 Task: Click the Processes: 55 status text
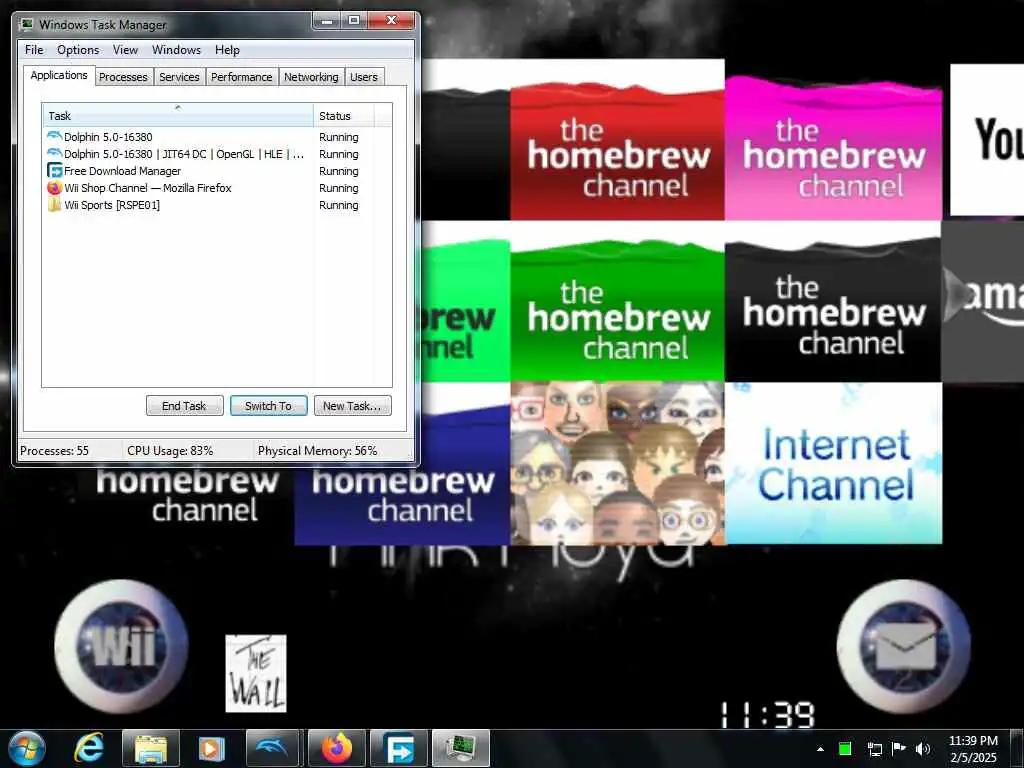54,451
